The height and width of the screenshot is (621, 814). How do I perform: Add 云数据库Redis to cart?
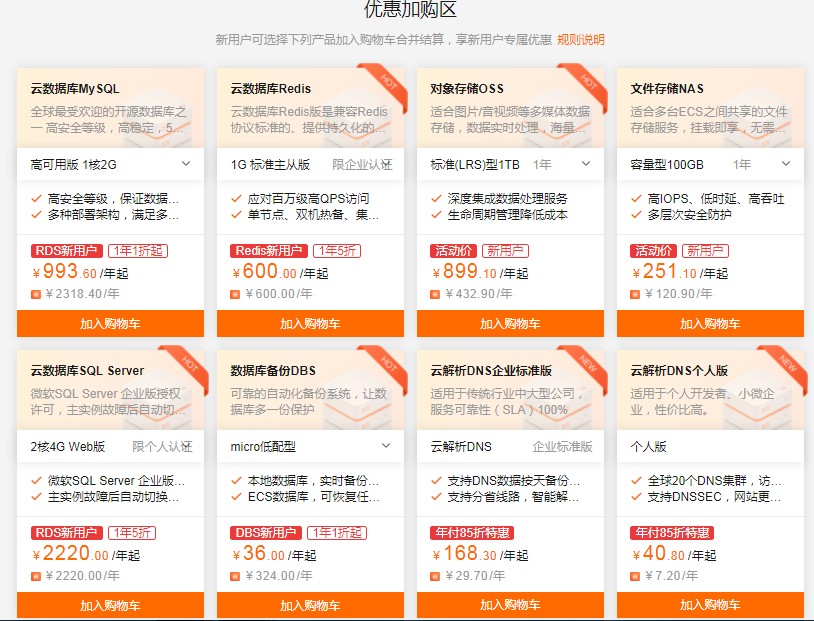310,323
